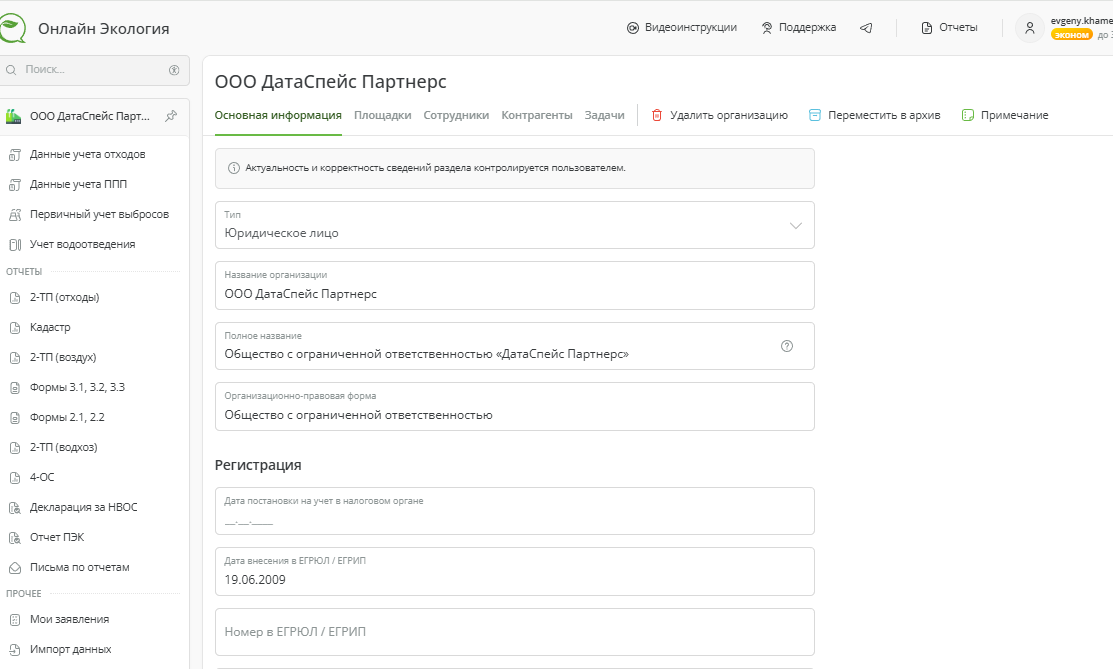Select Декларация за НВОС report
Screen dimensions: 1113x669
(x=83, y=507)
